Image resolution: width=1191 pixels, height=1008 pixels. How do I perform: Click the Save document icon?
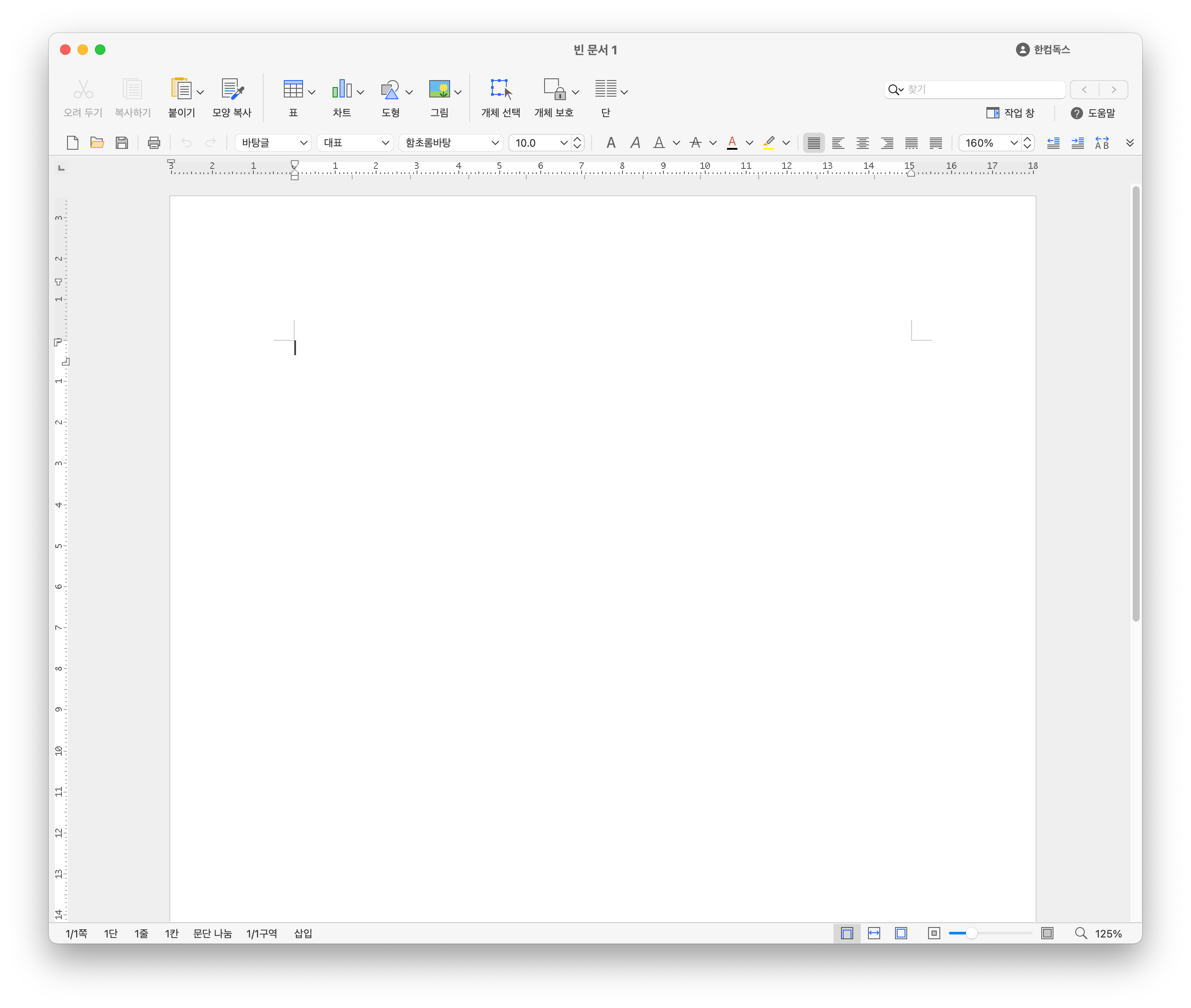[122, 143]
